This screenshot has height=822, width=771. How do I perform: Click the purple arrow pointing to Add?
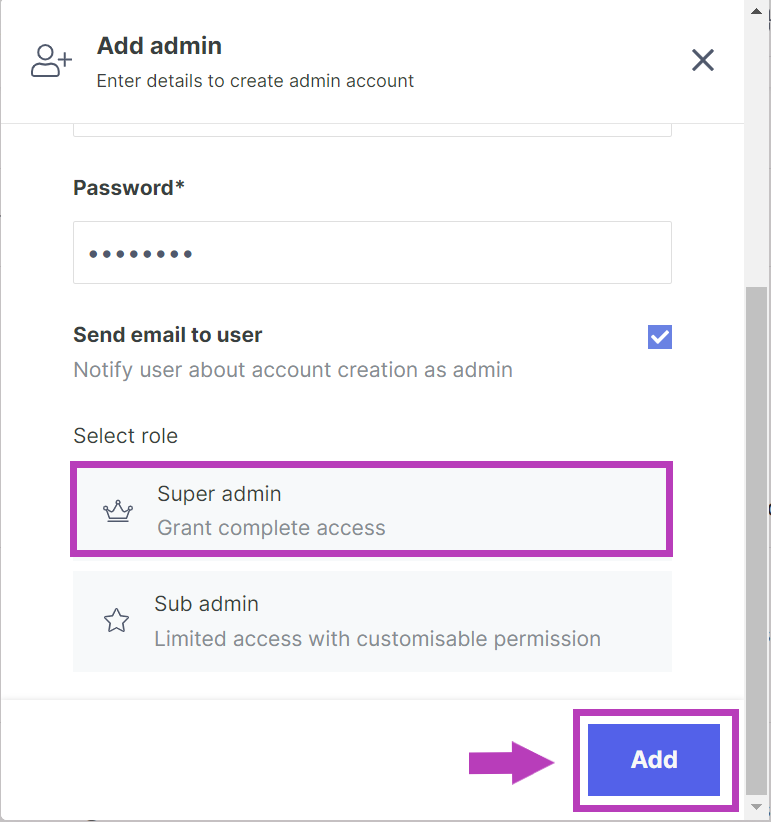coord(511,762)
